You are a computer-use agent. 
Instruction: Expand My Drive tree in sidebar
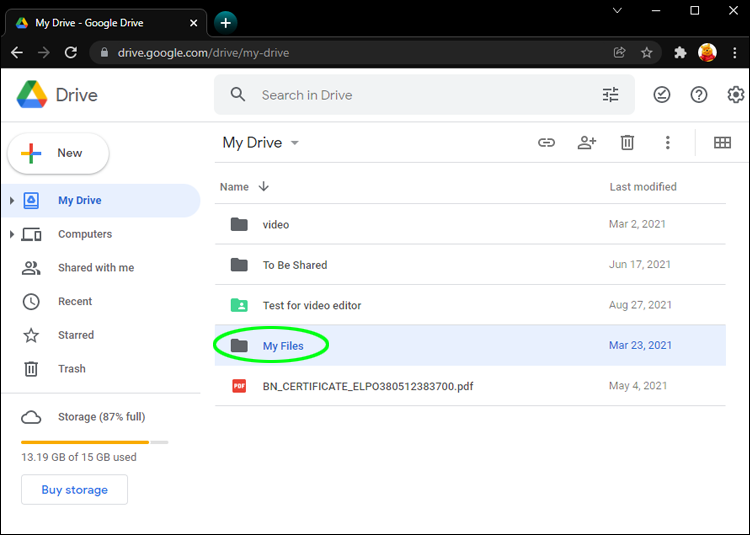(12, 201)
